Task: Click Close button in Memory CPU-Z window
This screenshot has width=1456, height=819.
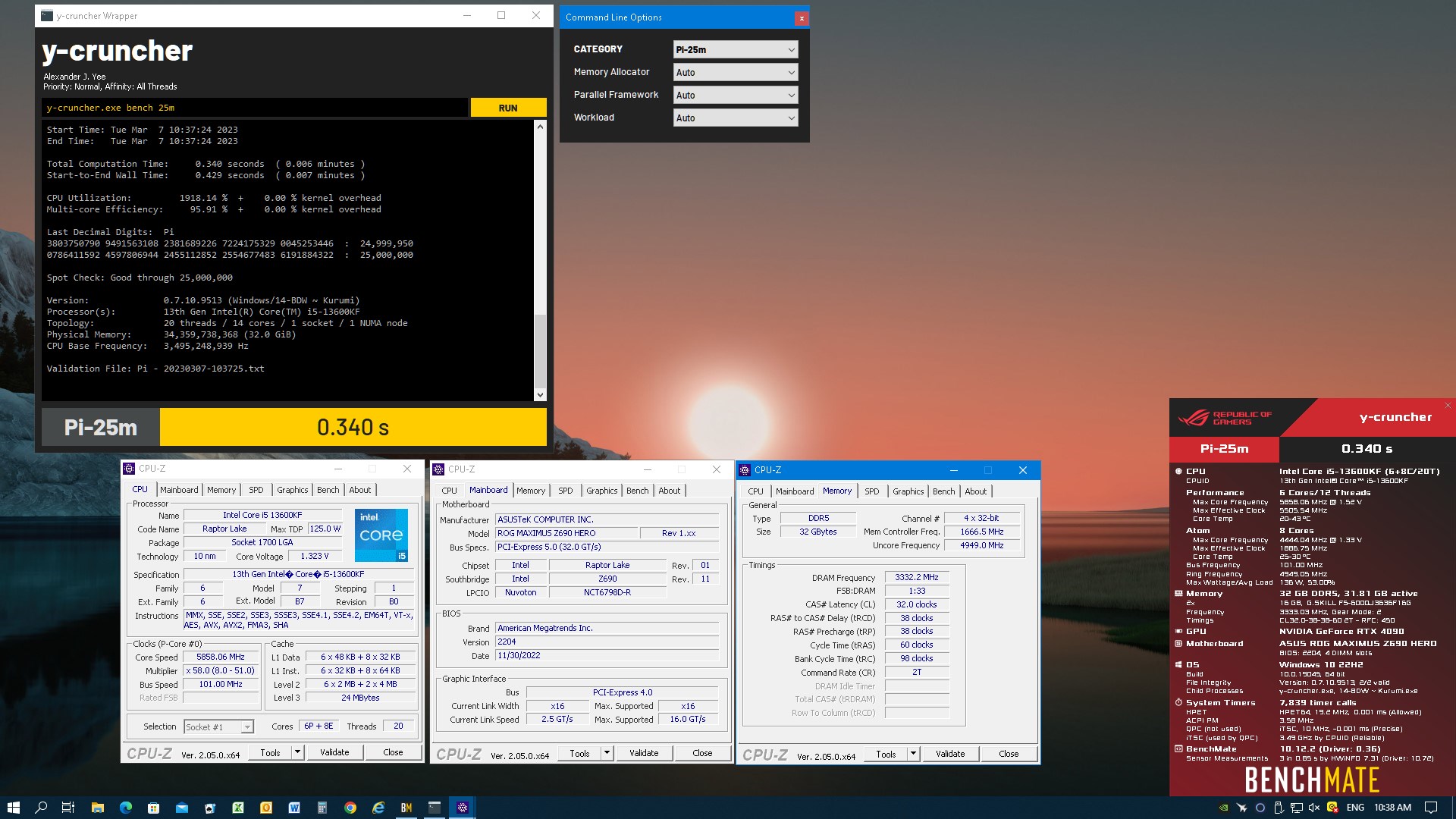Action: pyautogui.click(x=1009, y=754)
